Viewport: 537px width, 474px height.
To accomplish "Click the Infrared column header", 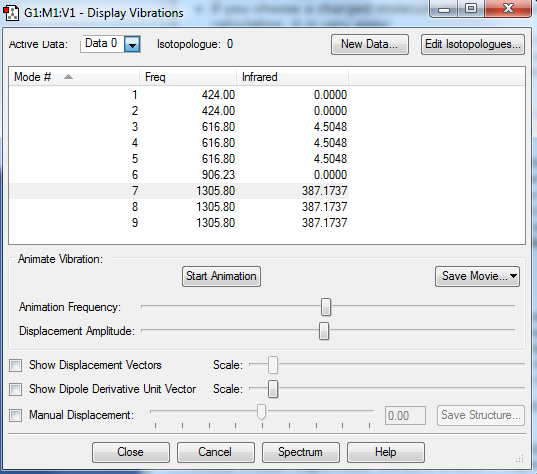I will click(292, 77).
